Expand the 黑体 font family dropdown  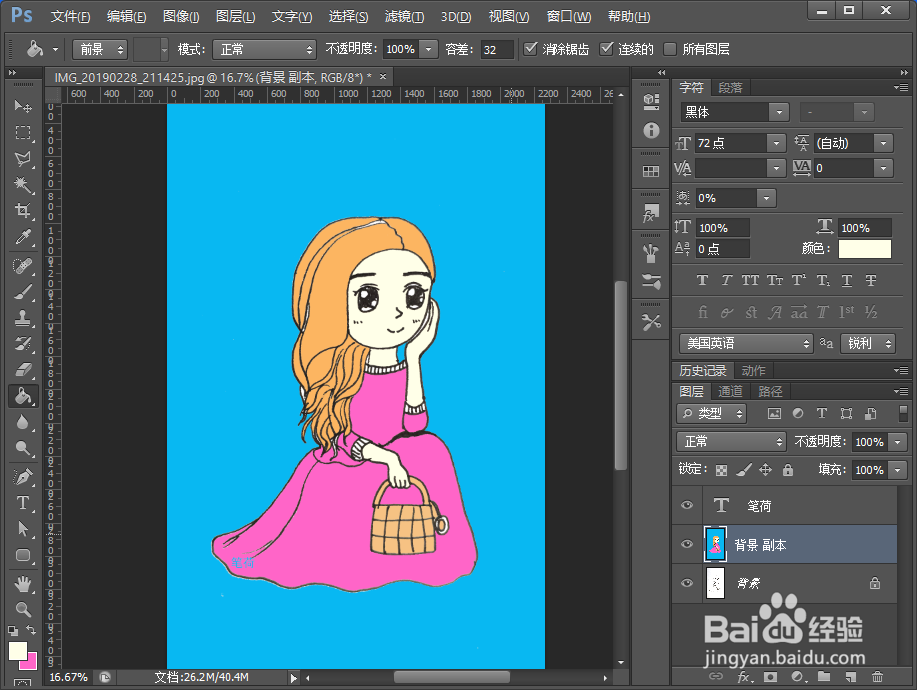pyautogui.click(x=778, y=113)
